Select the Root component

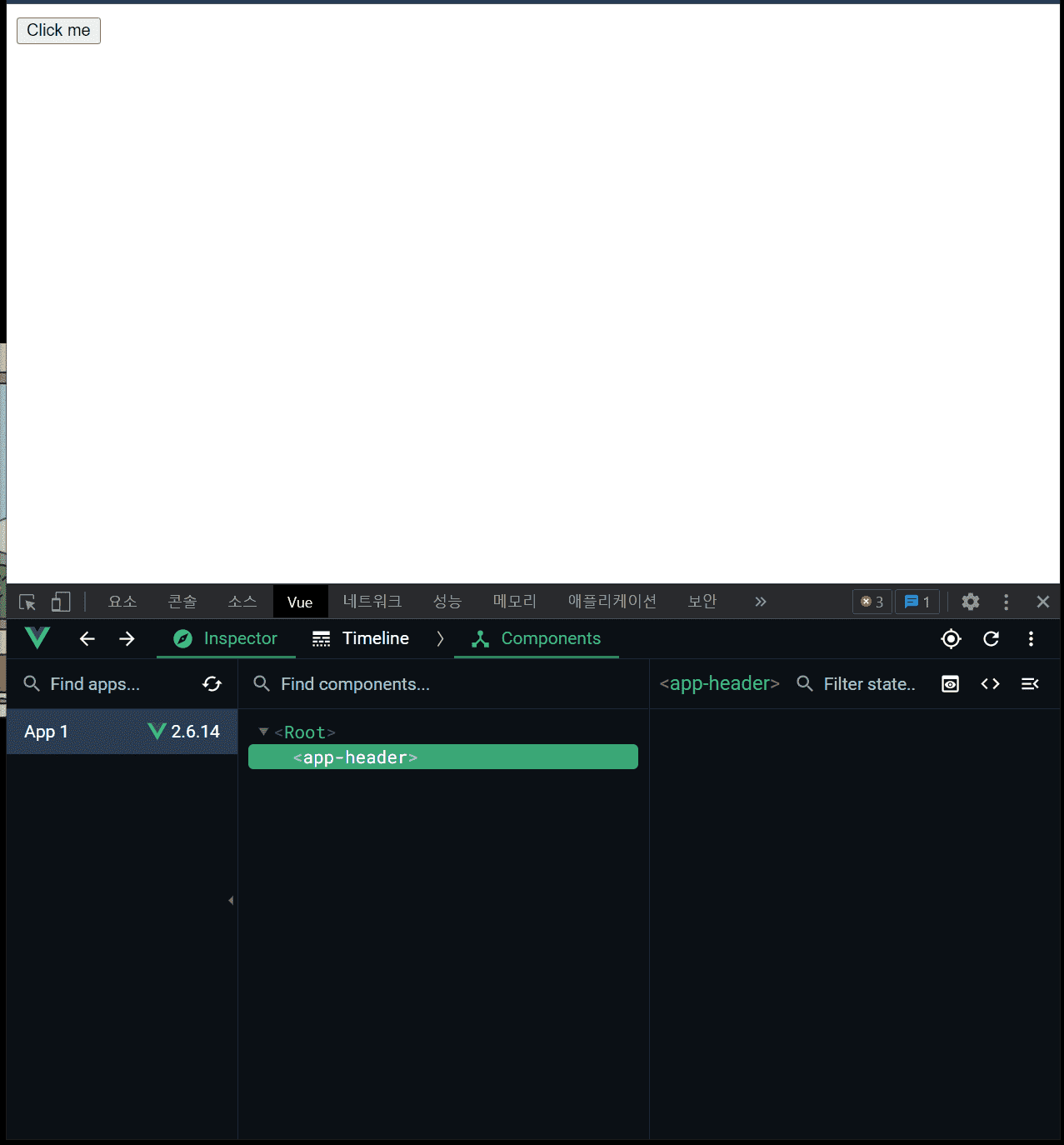click(x=305, y=732)
